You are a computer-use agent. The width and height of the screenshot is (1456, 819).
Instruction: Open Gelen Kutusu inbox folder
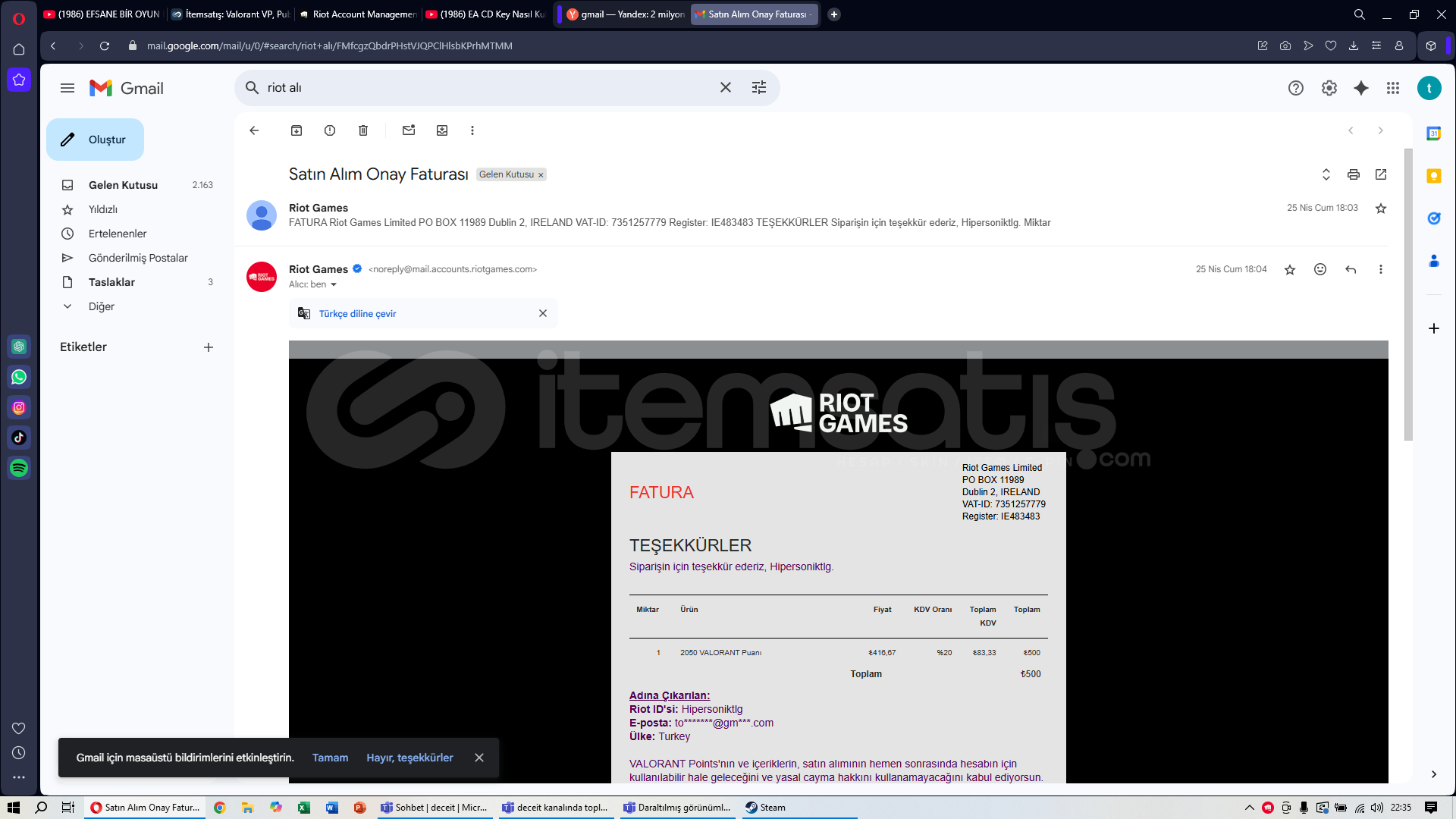click(123, 185)
